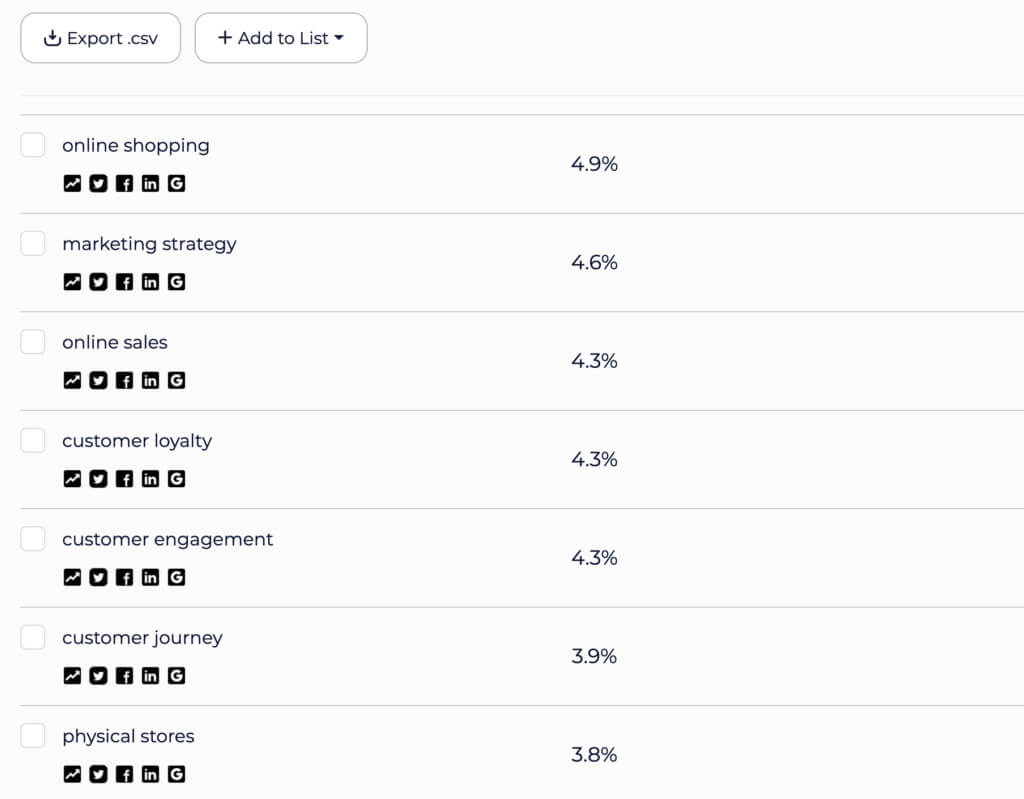Image resolution: width=1024 pixels, height=799 pixels.
Task: Open LinkedIn icon under customer loyalty
Action: [x=150, y=479]
